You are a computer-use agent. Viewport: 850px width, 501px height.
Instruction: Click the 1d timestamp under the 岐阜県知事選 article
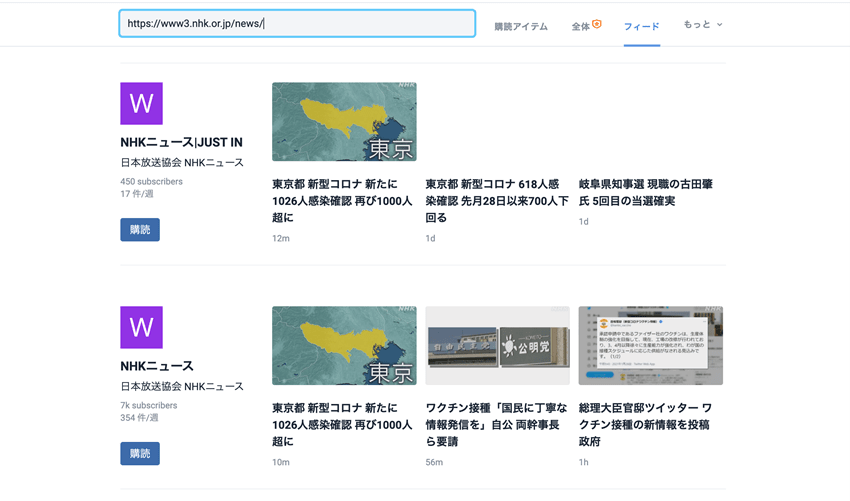coord(583,221)
